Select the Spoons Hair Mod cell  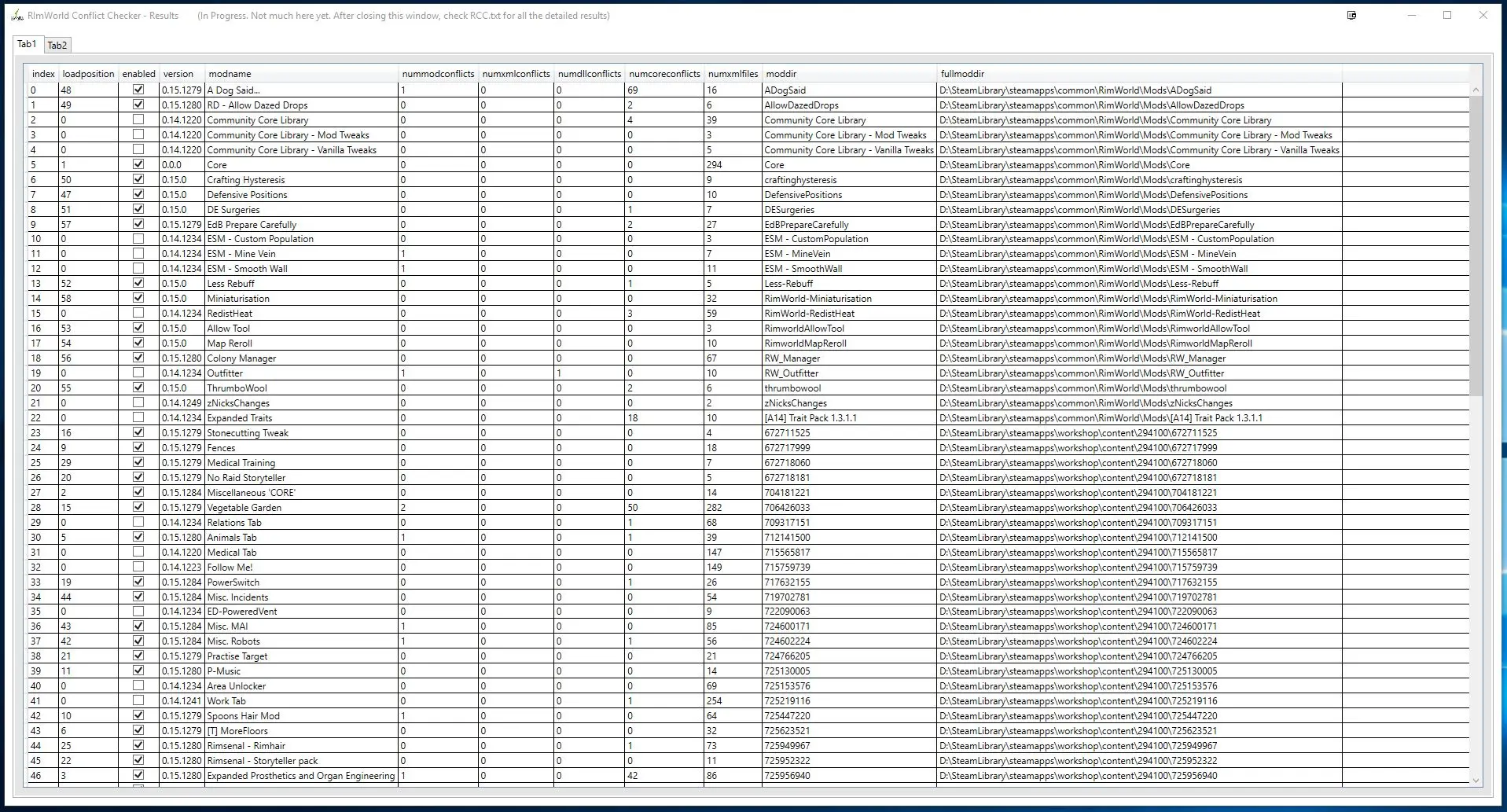(x=302, y=715)
